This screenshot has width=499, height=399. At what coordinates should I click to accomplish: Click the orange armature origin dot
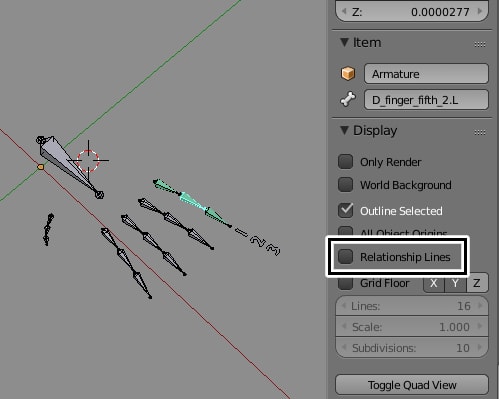[41, 167]
